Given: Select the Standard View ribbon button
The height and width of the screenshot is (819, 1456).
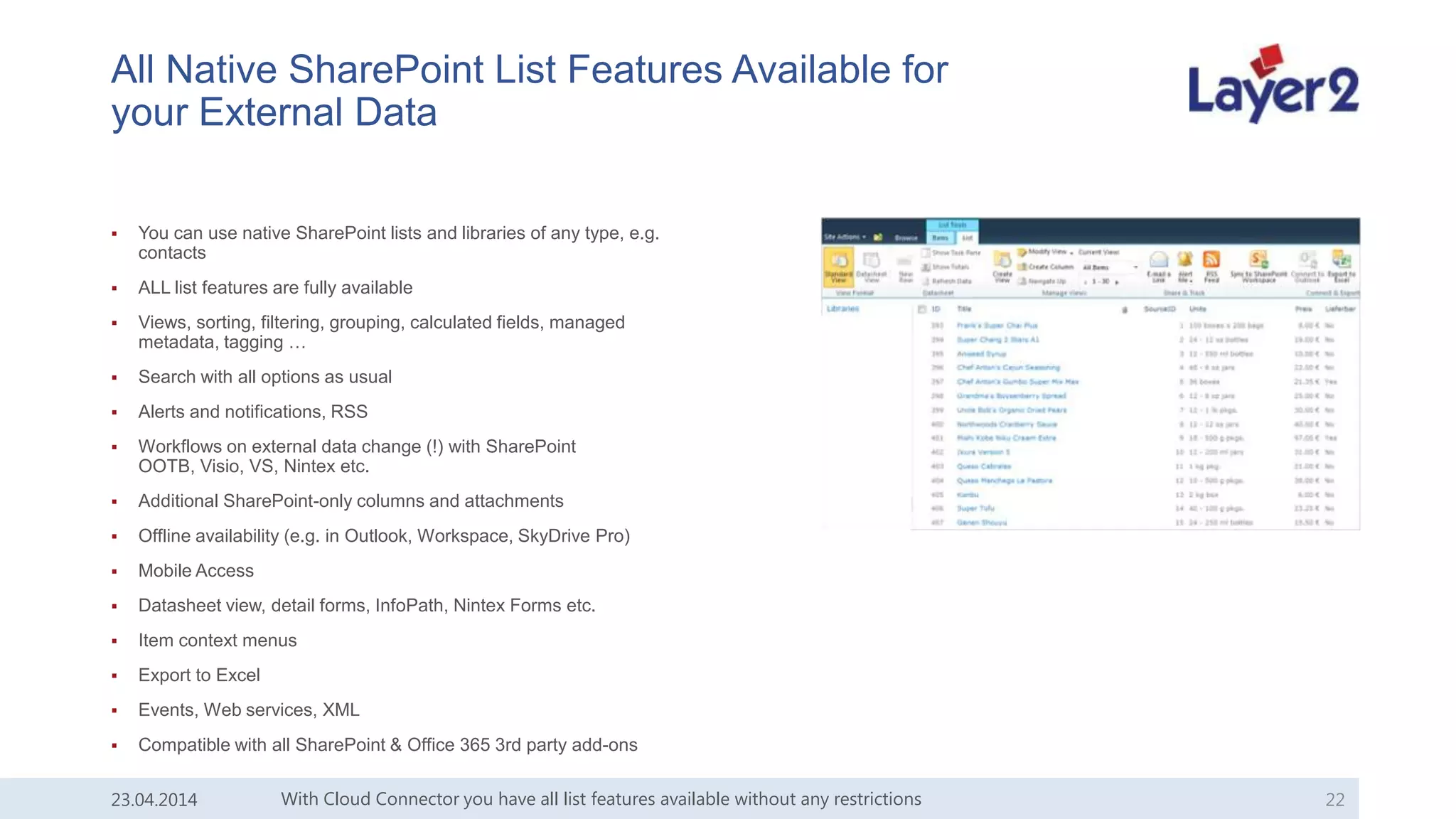Looking at the screenshot, I should click(x=839, y=267).
